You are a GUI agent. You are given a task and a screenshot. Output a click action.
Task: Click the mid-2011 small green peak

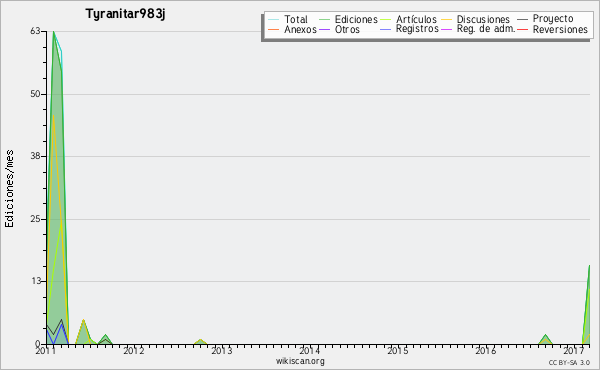point(83,320)
